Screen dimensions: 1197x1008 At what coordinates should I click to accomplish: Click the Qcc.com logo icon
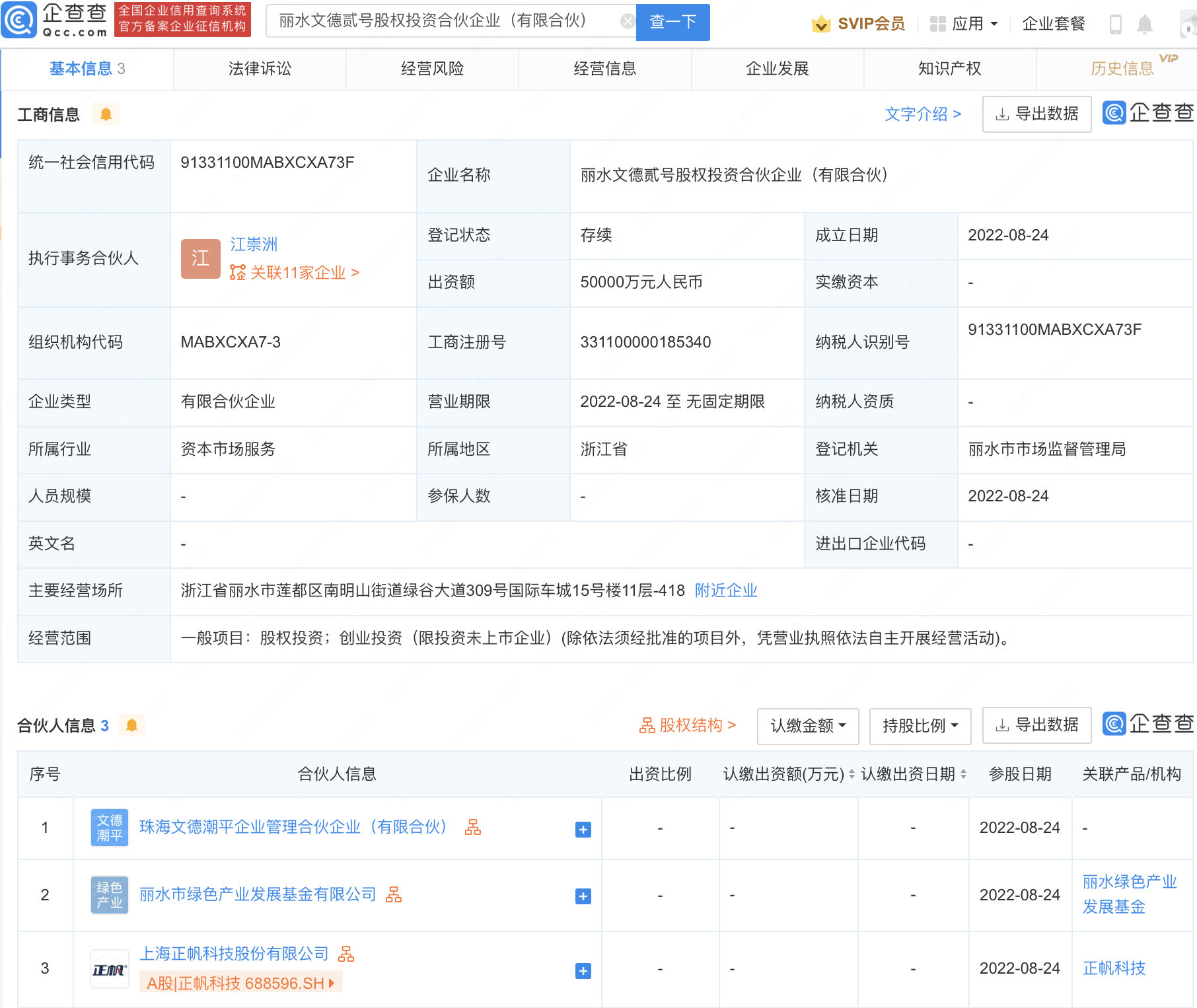tap(18, 20)
